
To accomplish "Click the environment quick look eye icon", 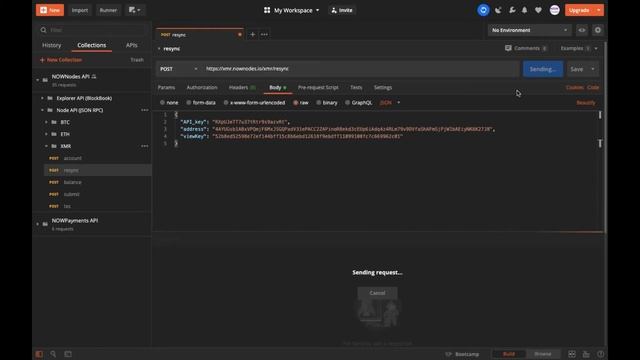I will (x=582, y=30).
